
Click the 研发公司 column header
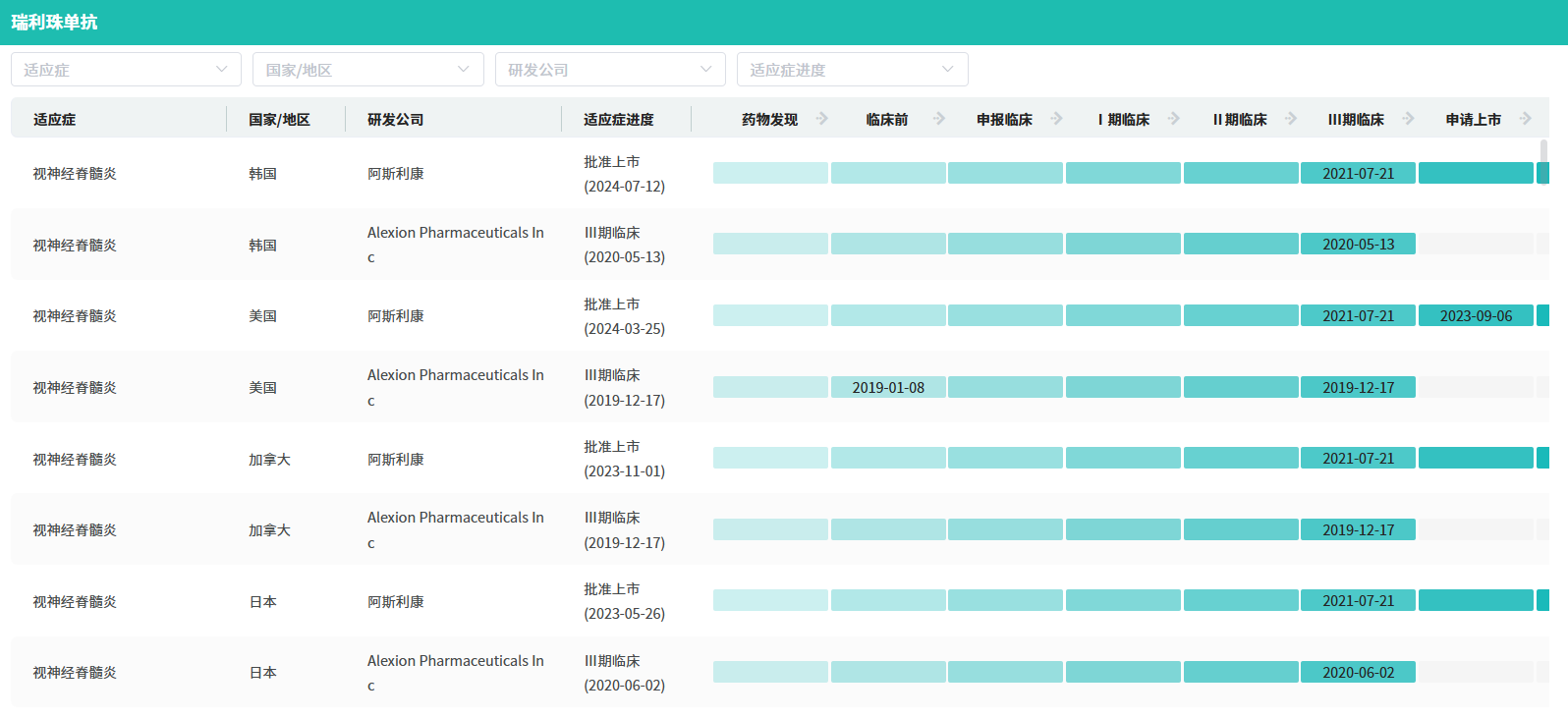pos(396,120)
